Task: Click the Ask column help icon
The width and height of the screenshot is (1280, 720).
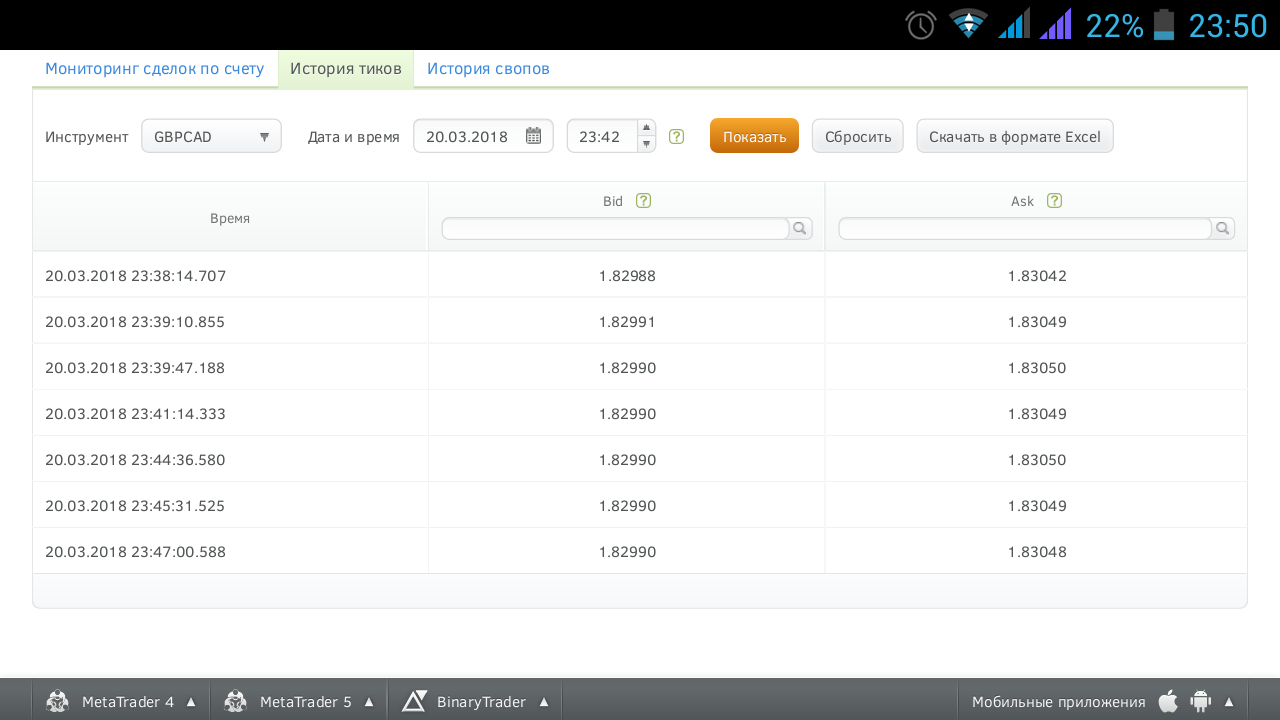Action: 1054,201
